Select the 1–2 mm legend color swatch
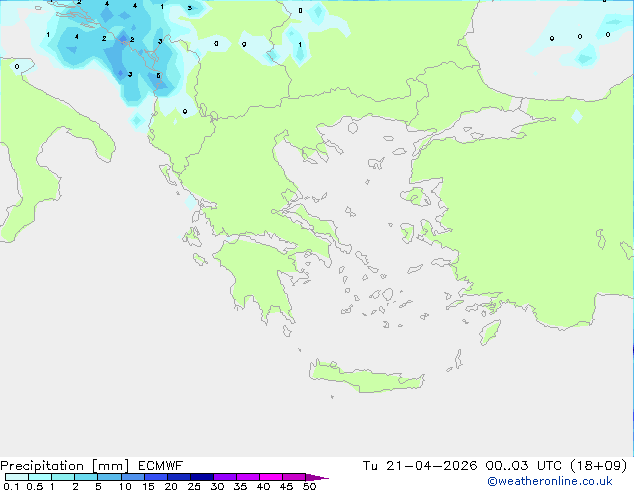 click(63, 477)
